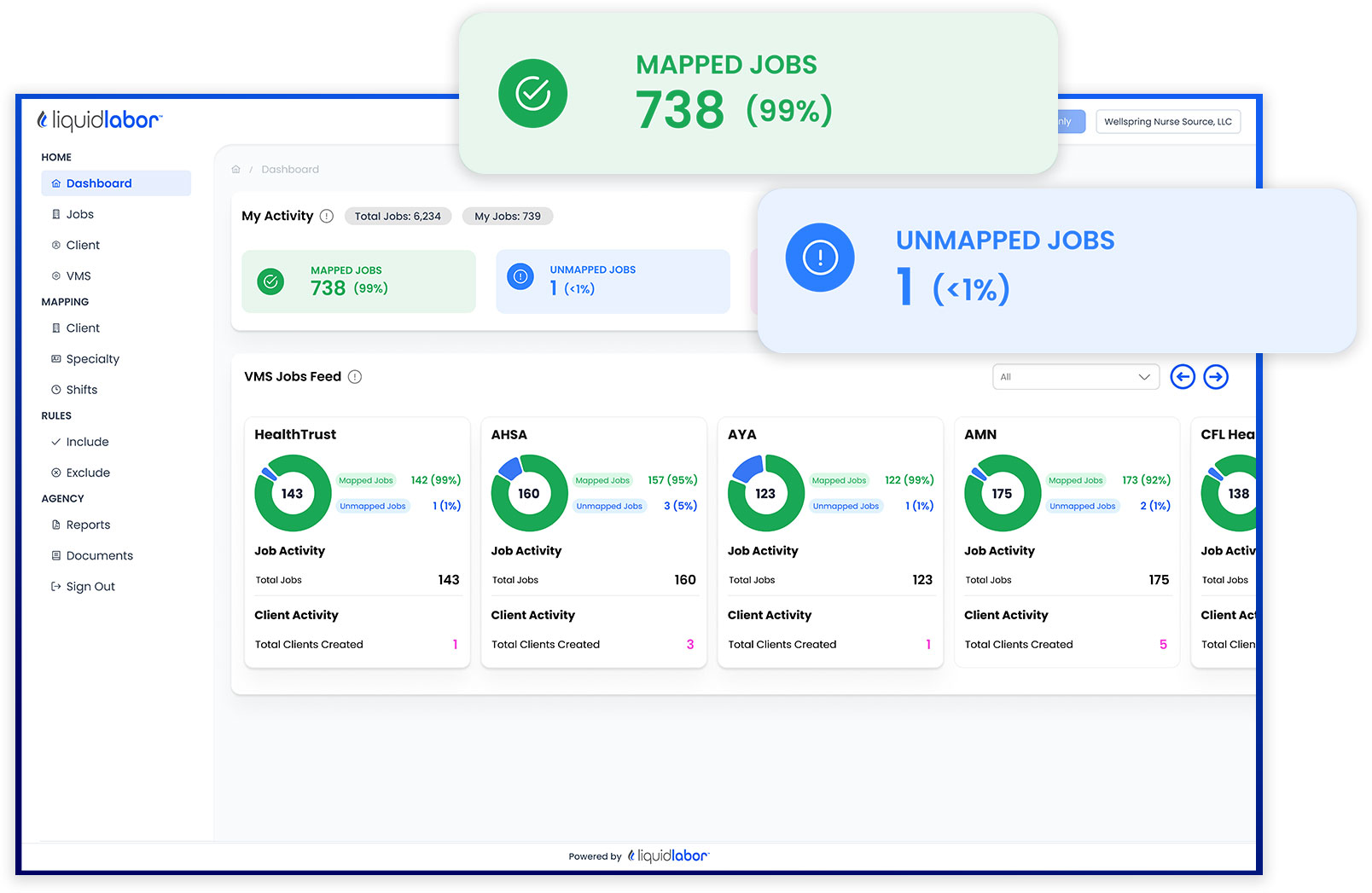This screenshot has width=1372, height=893.
Task: Click HealthTrust Unmapped Jobs tag
Action: (373, 506)
